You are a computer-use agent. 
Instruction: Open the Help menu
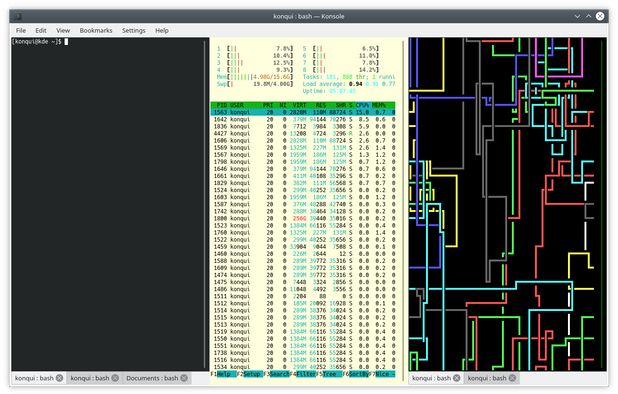(x=162, y=30)
